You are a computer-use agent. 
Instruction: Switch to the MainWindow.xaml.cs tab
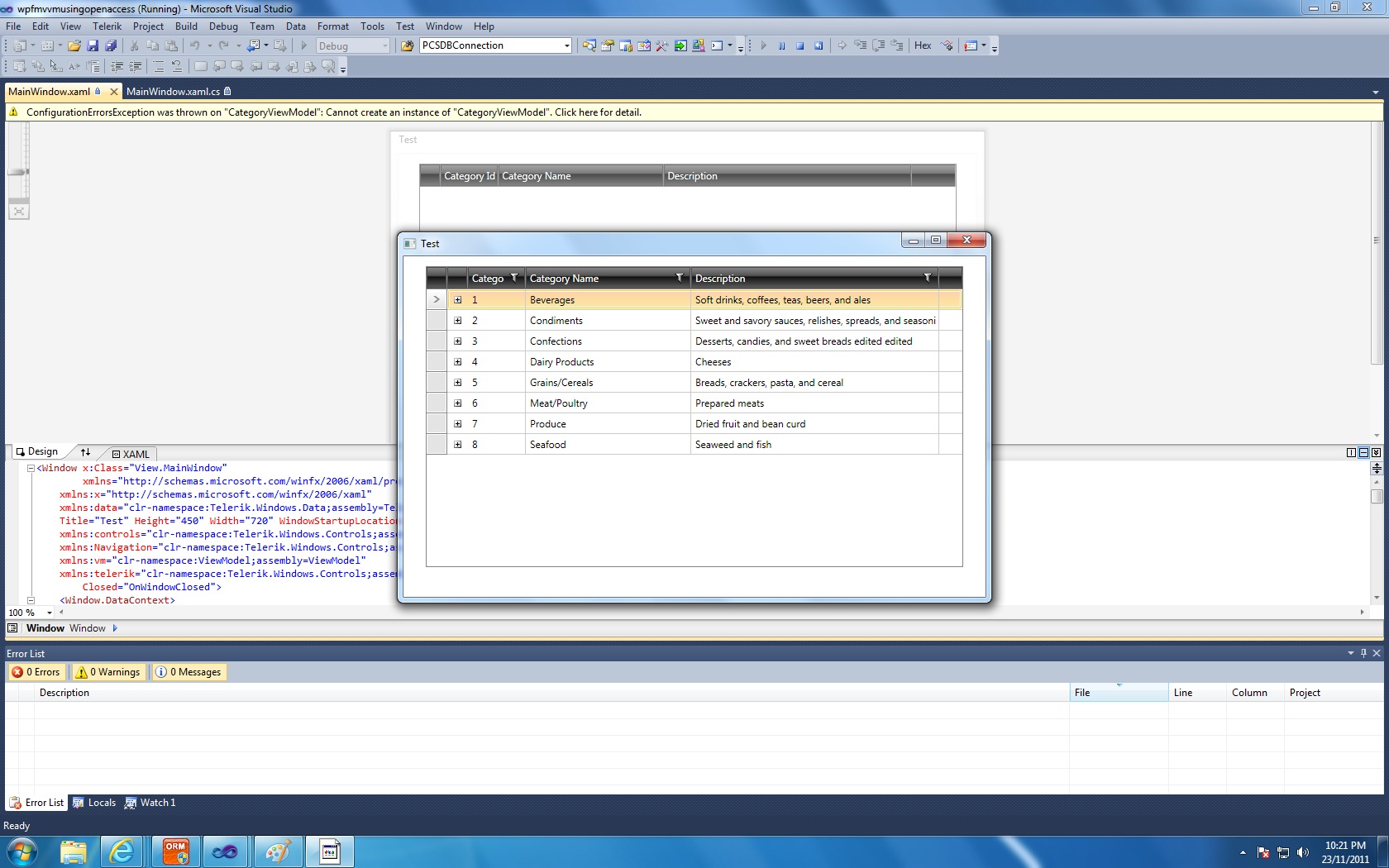[179, 92]
